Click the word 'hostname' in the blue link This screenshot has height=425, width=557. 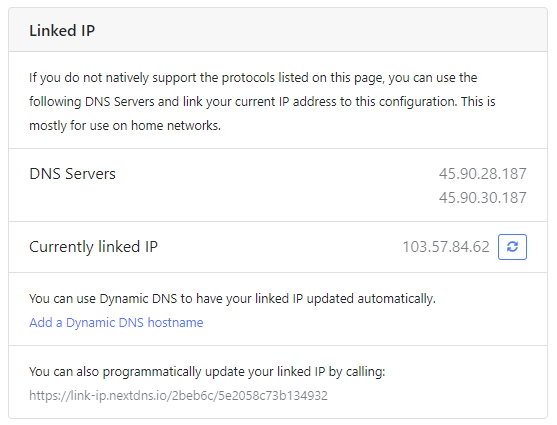tap(175, 323)
